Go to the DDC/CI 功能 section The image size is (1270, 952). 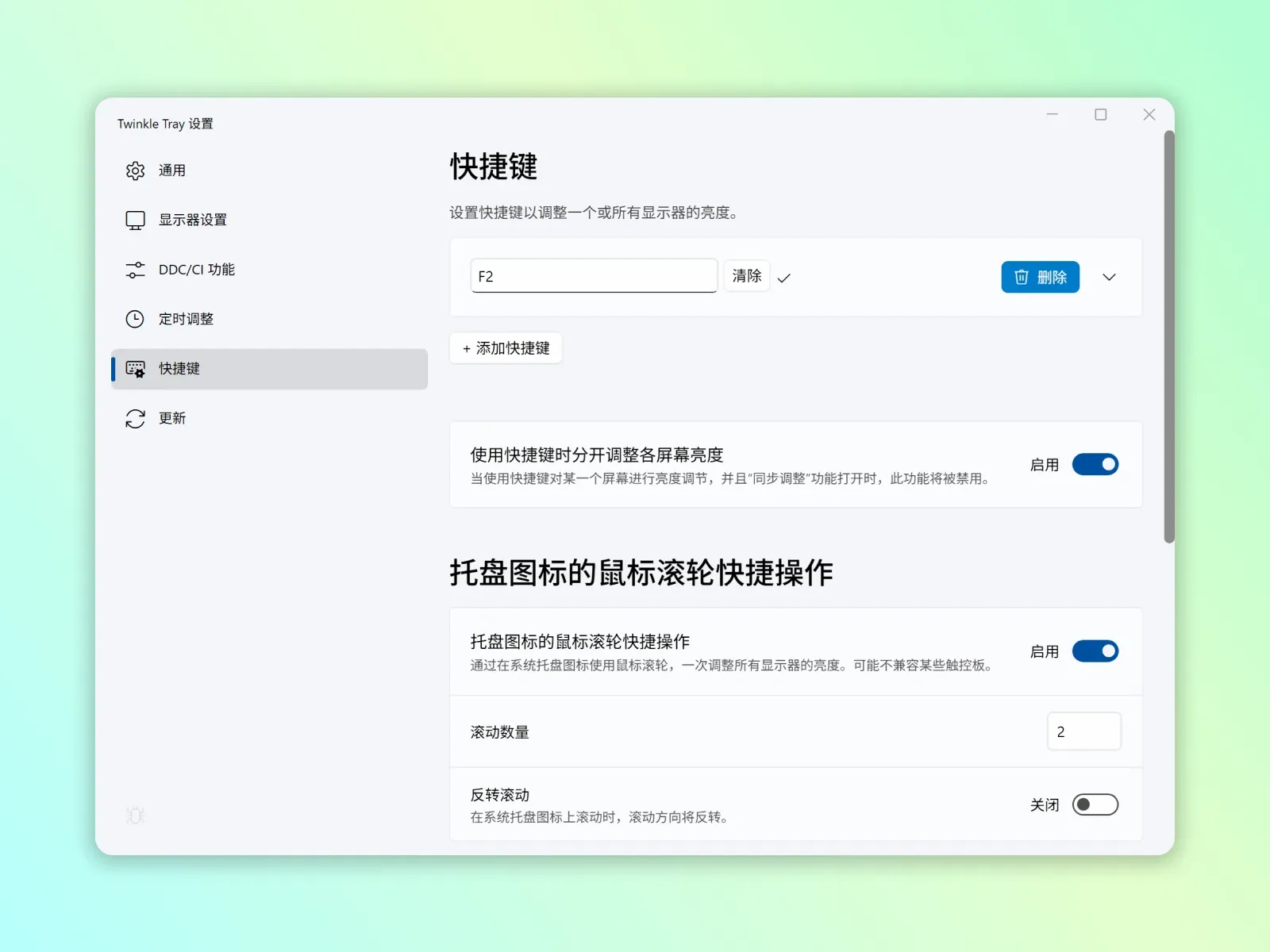(x=270, y=270)
